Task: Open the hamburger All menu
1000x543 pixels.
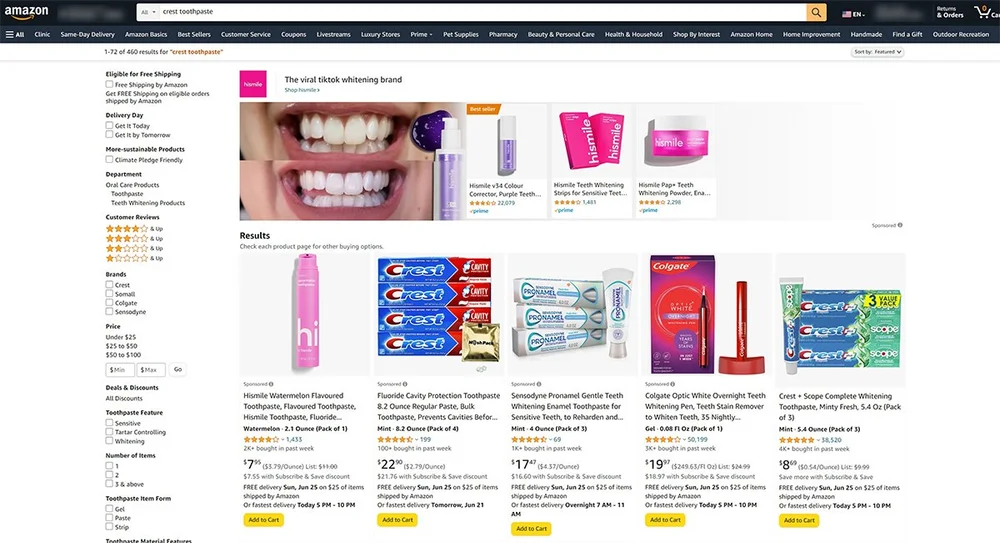Action: click(x=15, y=34)
